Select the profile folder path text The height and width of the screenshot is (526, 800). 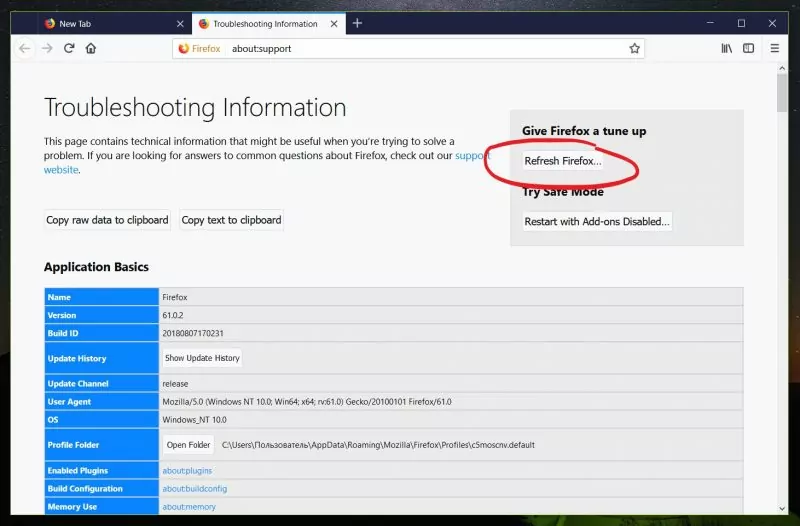coord(378,445)
